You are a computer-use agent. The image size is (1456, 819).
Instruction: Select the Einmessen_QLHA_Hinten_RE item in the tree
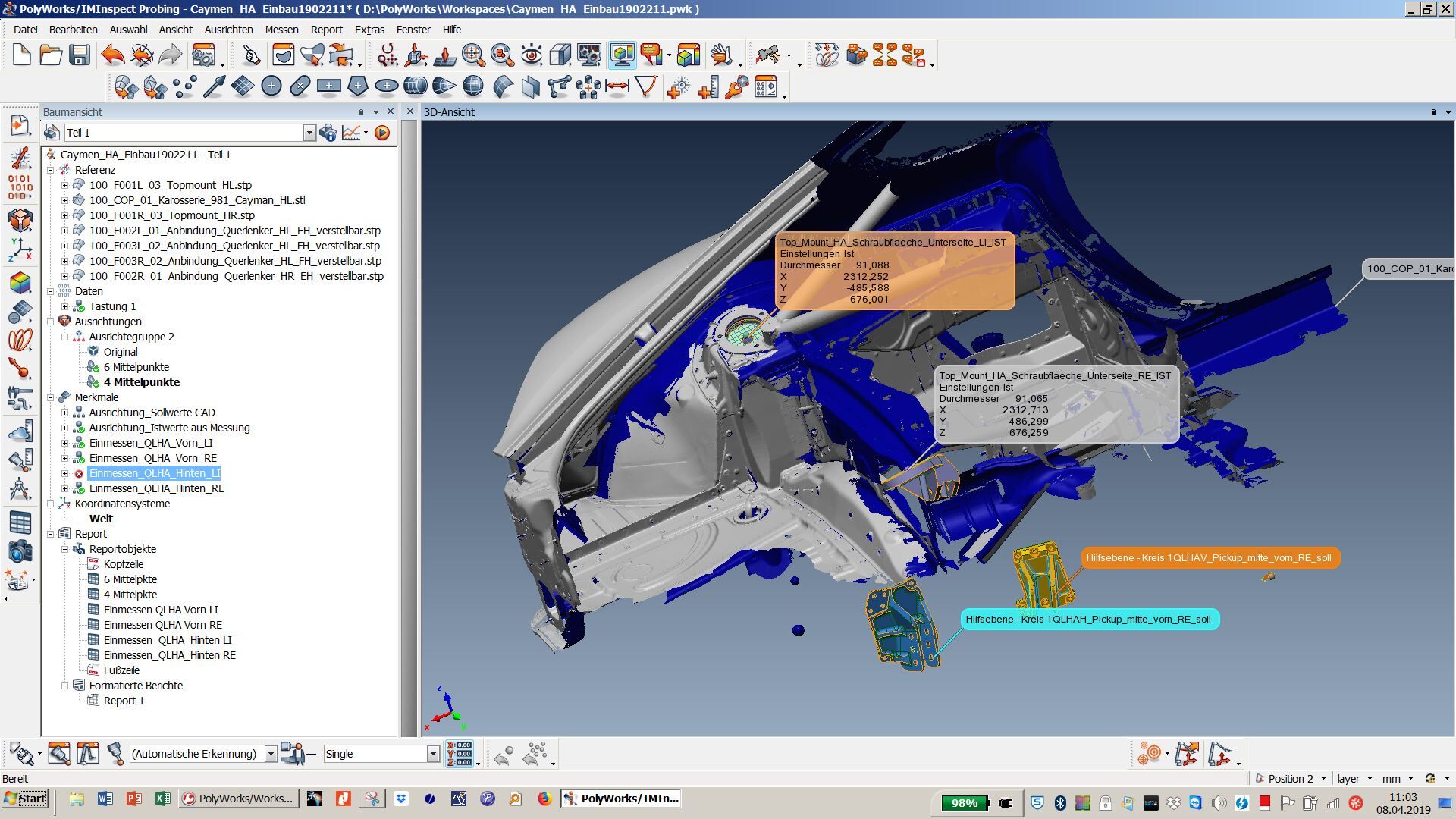(x=156, y=488)
